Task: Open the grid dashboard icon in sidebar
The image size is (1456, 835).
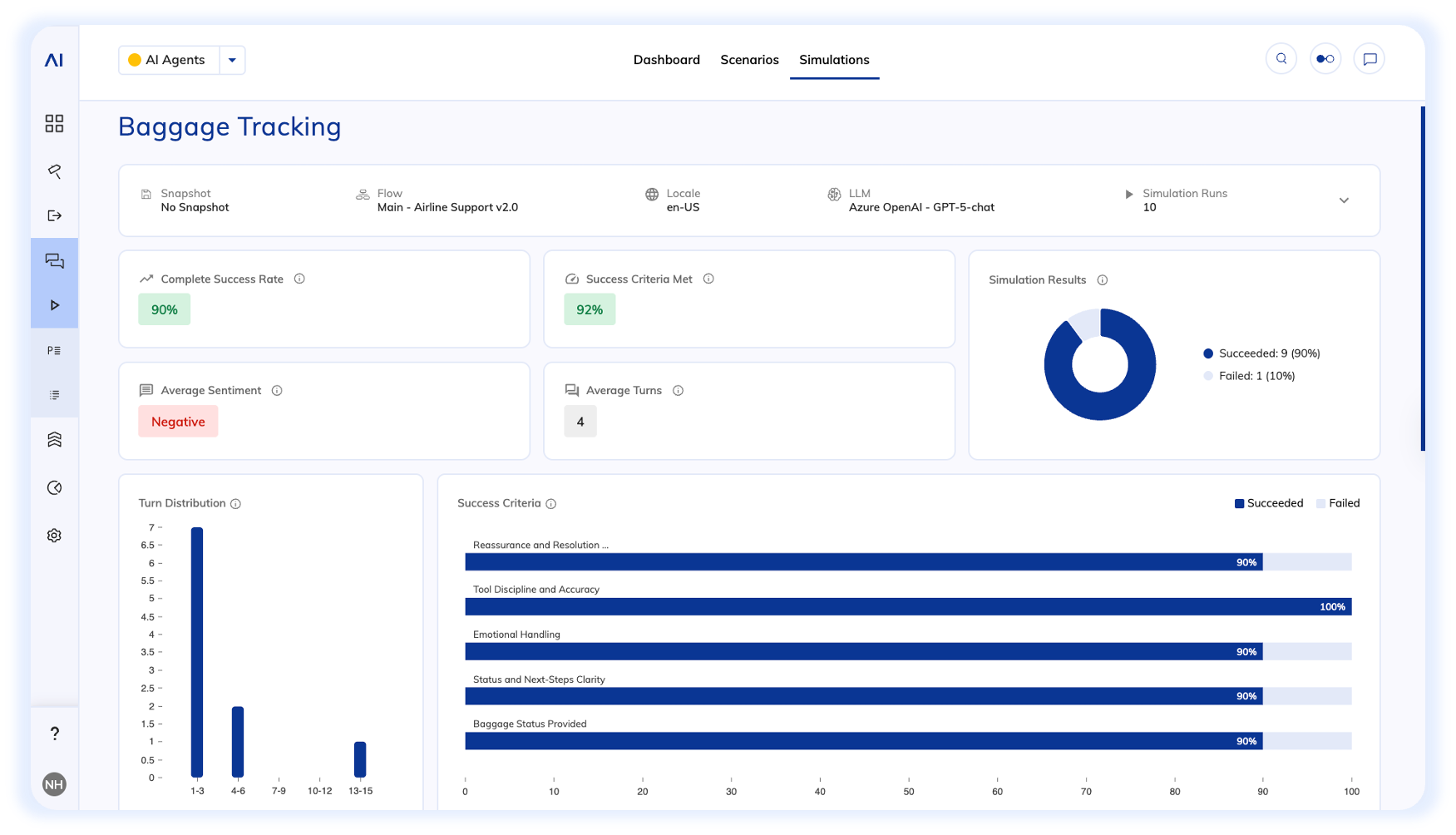Action: (x=54, y=124)
